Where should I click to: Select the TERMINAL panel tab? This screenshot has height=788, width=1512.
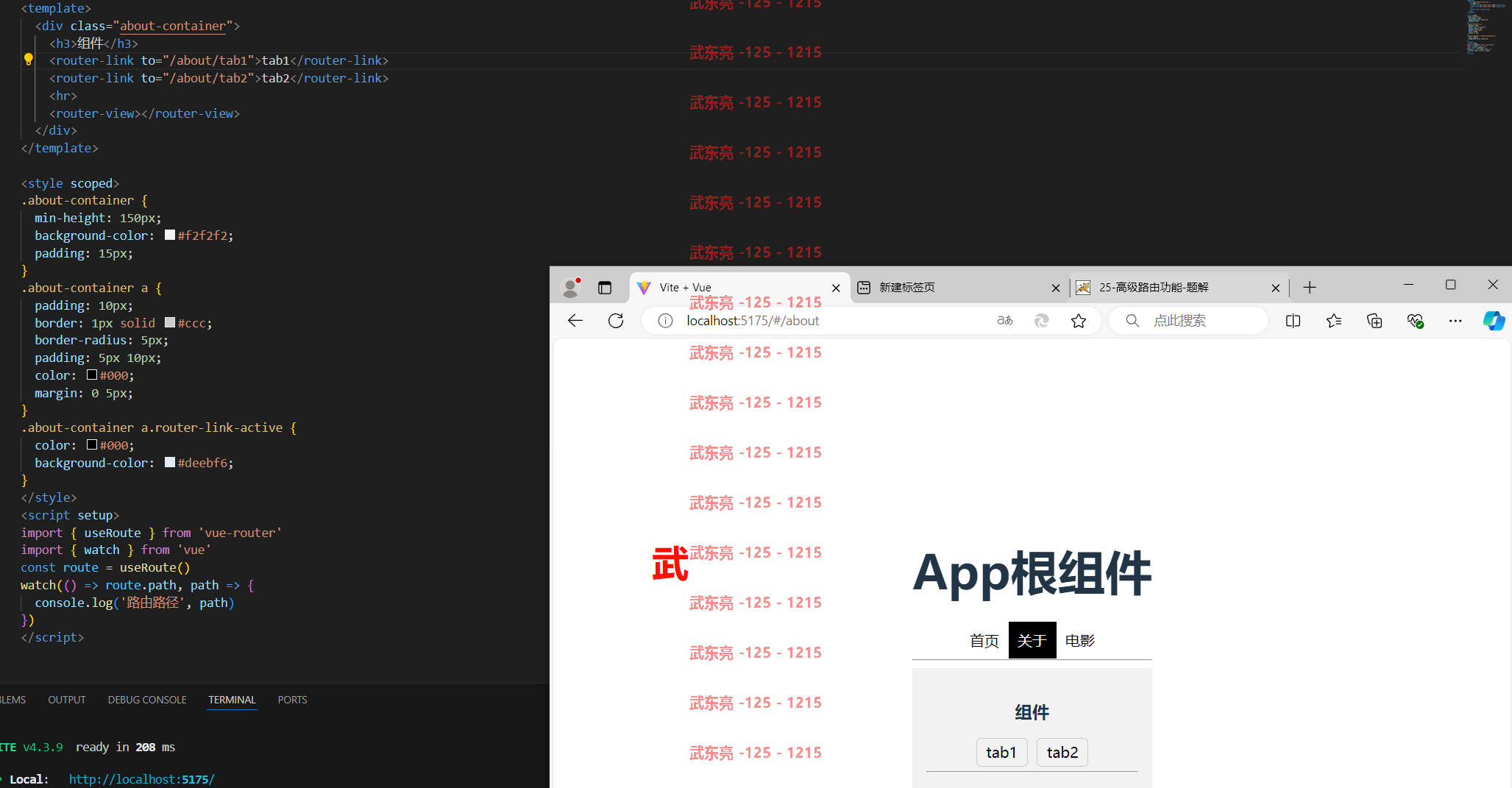(x=232, y=700)
